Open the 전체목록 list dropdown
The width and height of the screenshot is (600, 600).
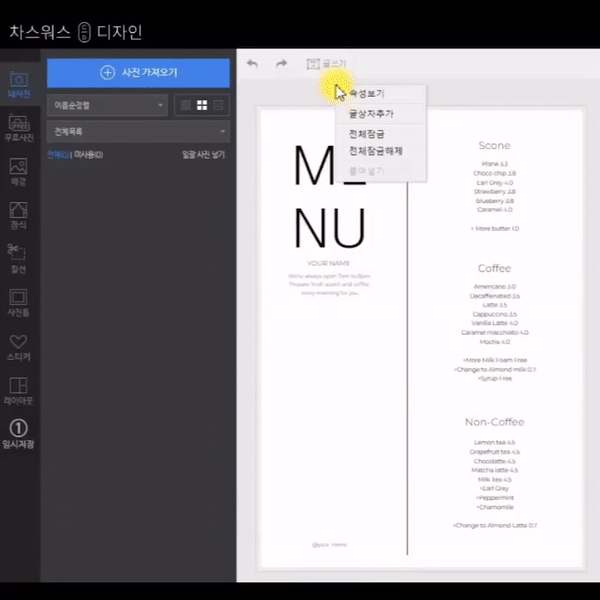[x=139, y=132]
